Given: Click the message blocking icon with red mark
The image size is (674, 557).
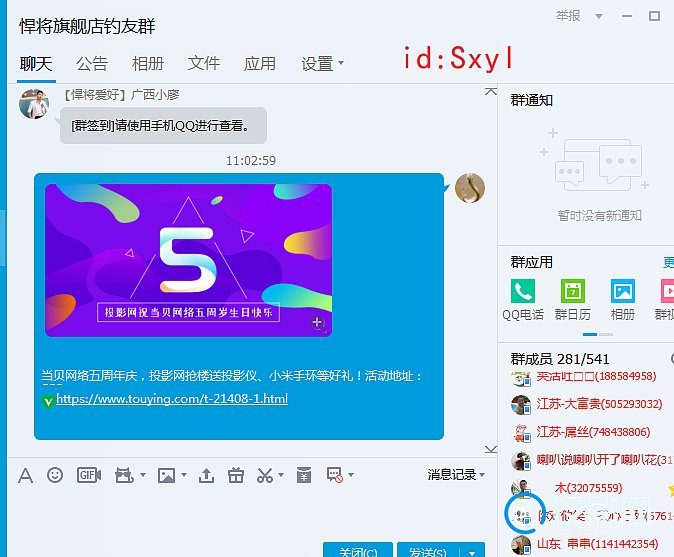Looking at the screenshot, I should 335,475.
